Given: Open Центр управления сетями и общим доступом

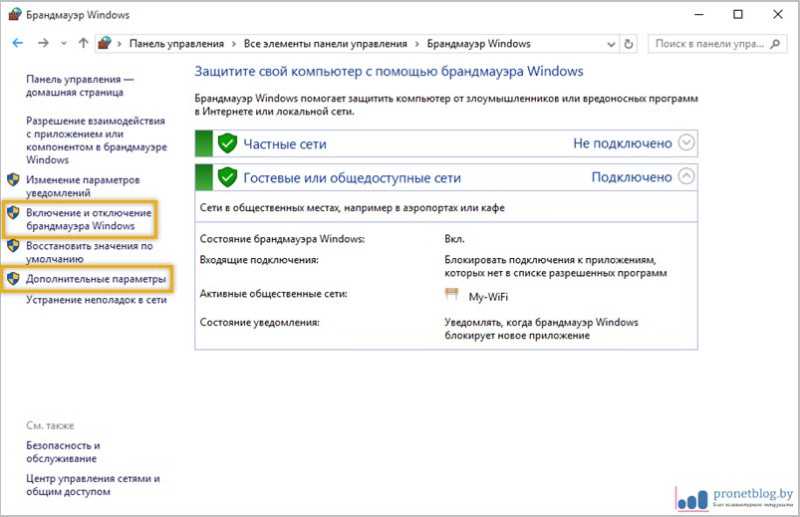Looking at the screenshot, I should click(93, 485).
